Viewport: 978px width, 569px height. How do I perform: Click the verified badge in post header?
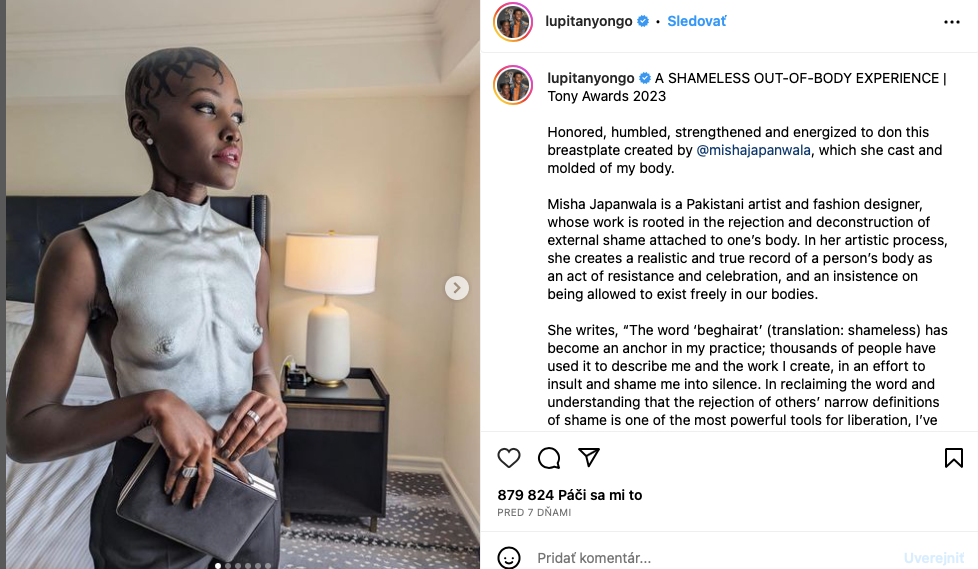pos(643,21)
